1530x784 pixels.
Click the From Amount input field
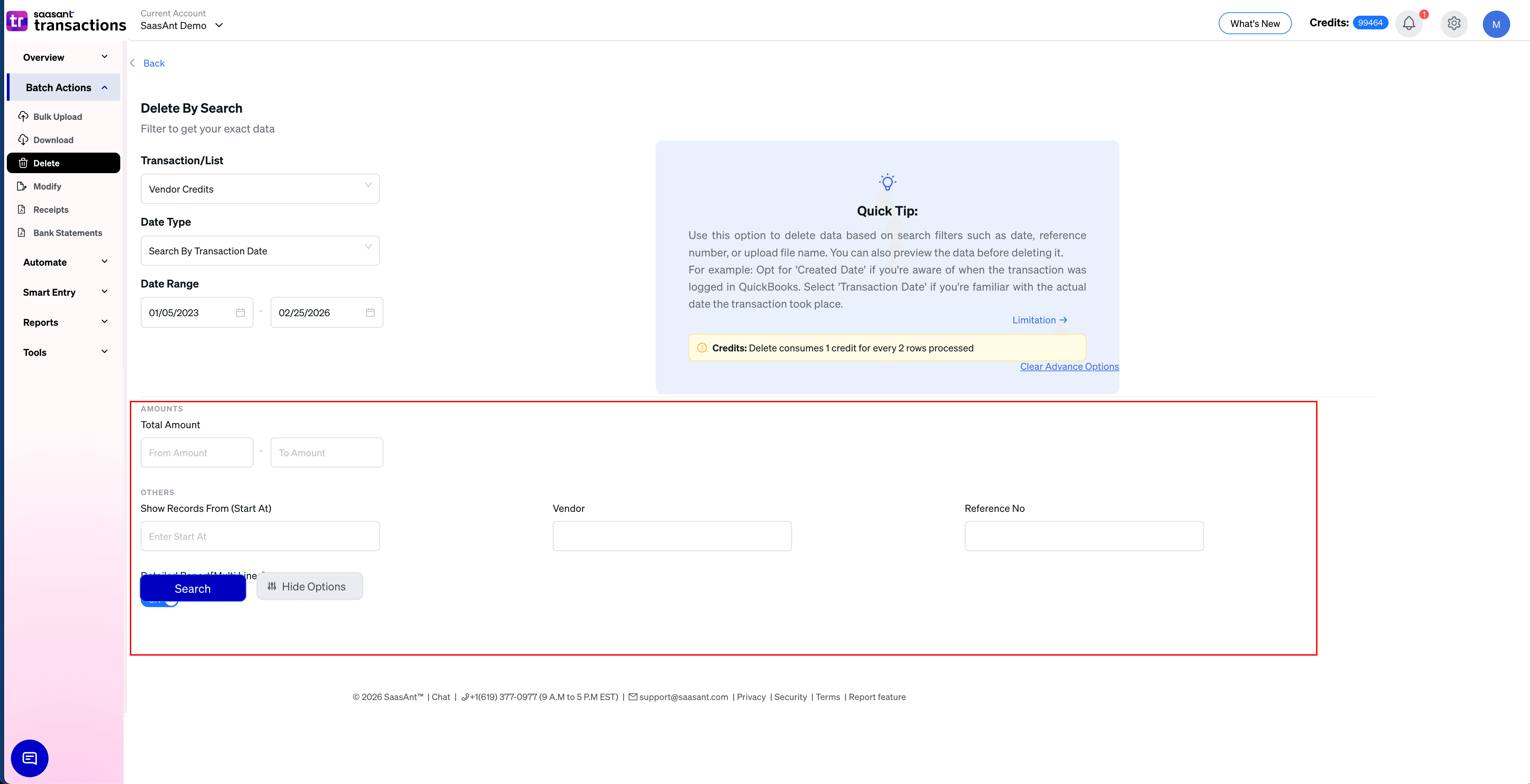tap(196, 453)
